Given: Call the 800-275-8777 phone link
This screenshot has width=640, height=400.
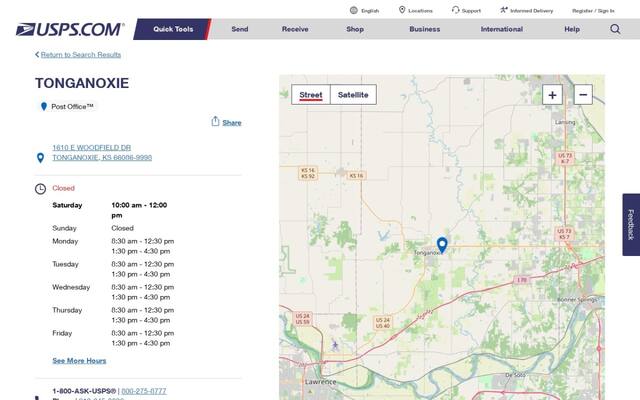Looking at the screenshot, I should tap(144, 391).
